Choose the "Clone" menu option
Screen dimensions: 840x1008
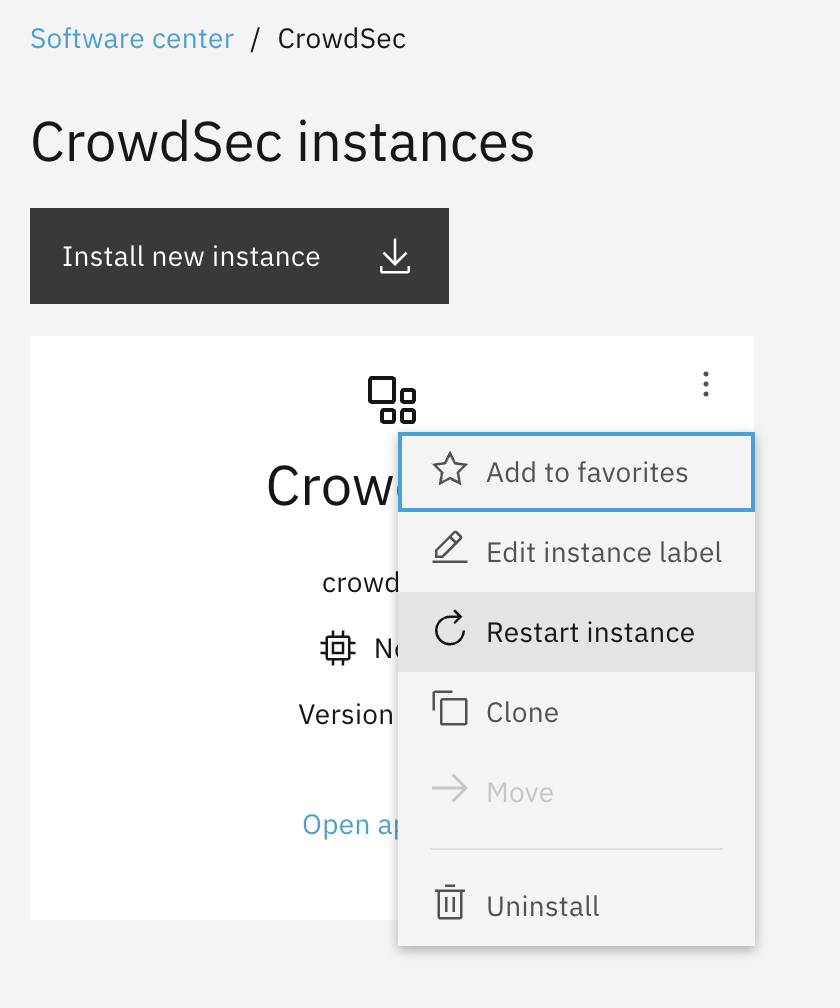click(x=522, y=712)
